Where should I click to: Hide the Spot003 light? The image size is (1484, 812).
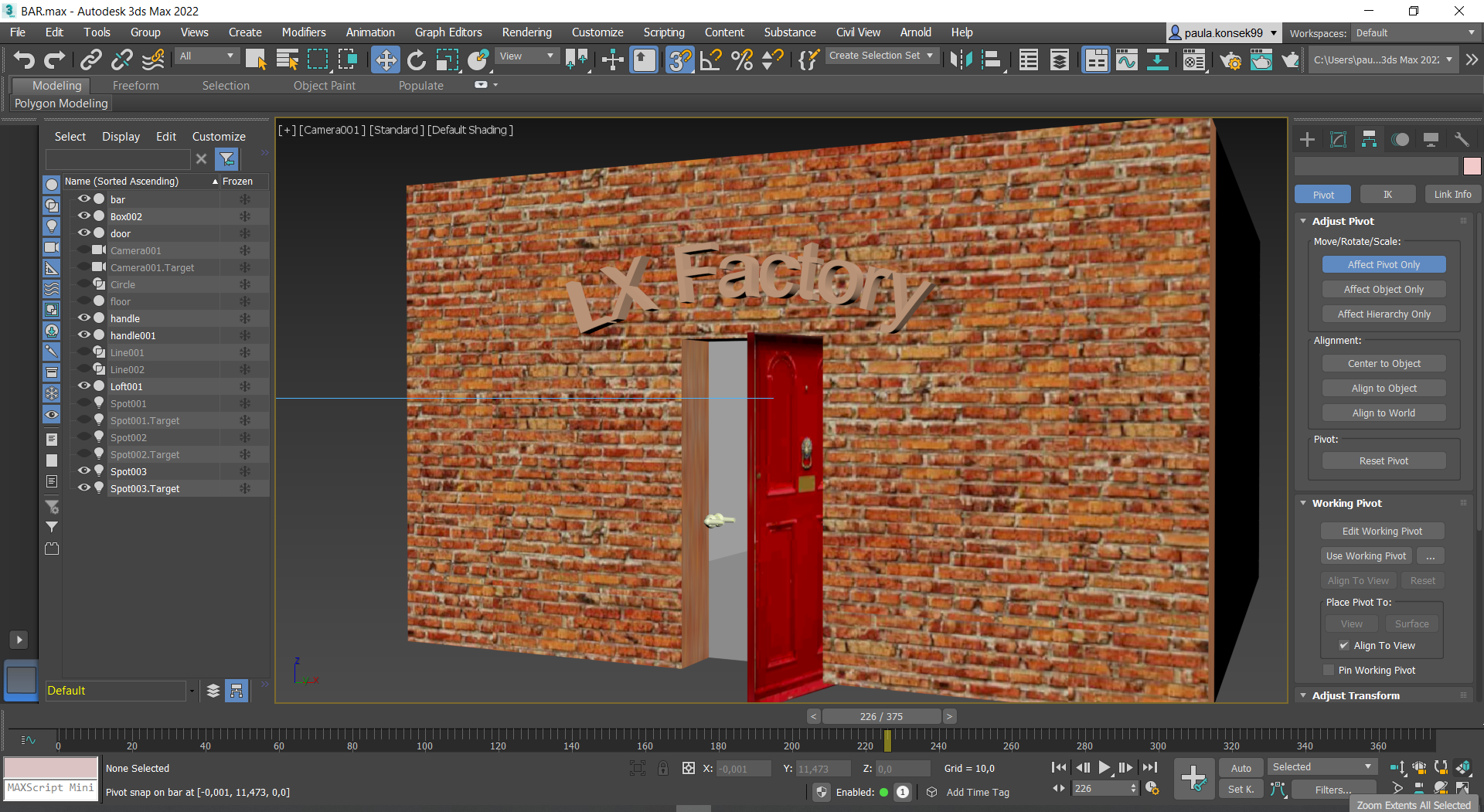84,471
